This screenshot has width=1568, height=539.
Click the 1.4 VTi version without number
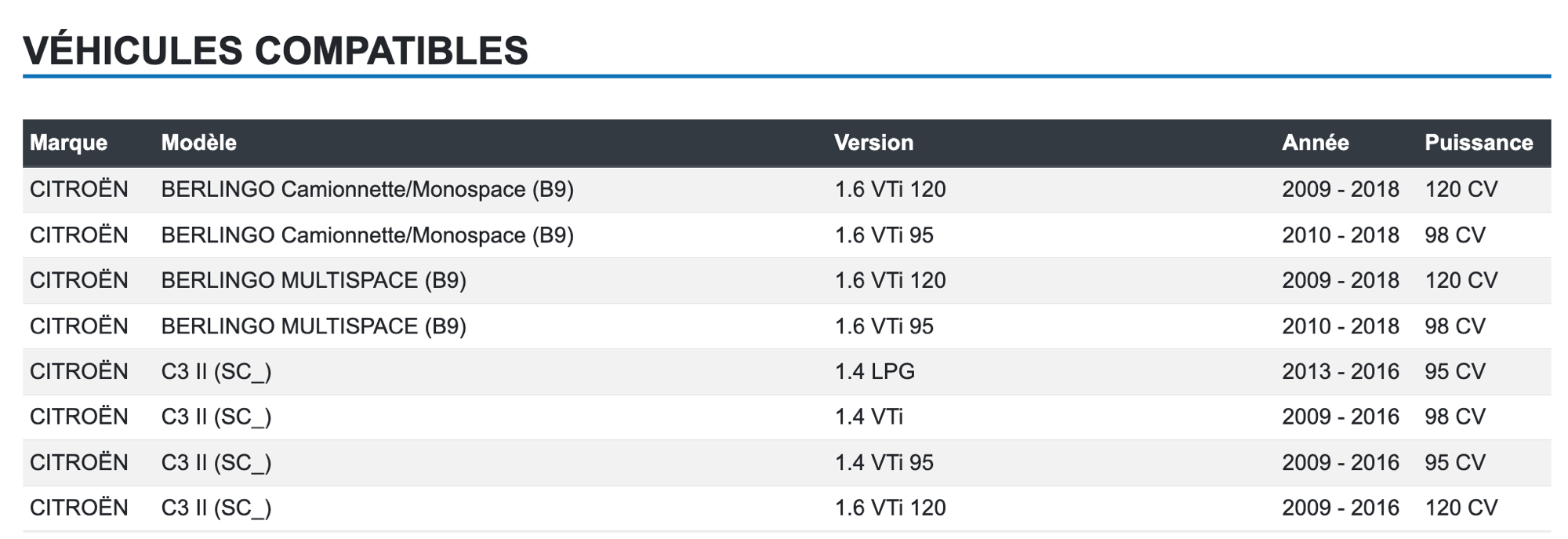pyautogui.click(x=869, y=417)
